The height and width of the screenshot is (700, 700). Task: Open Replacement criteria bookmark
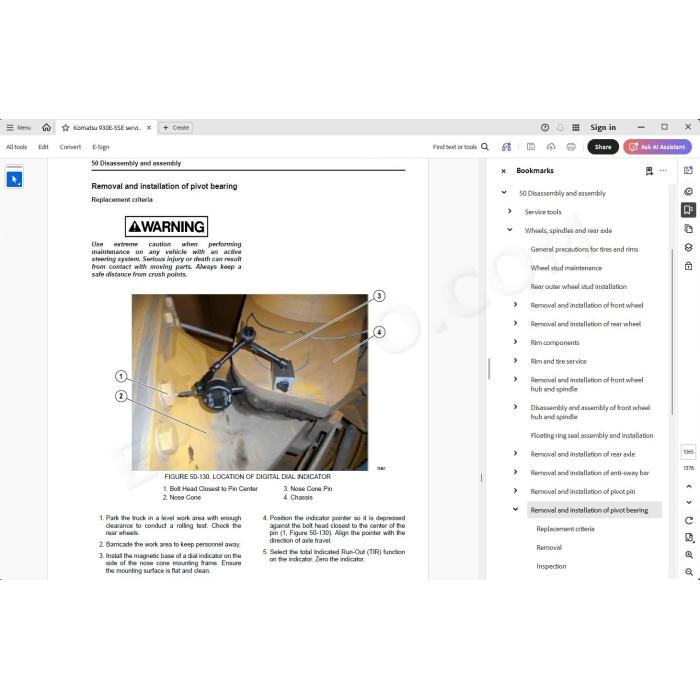[x=566, y=529]
